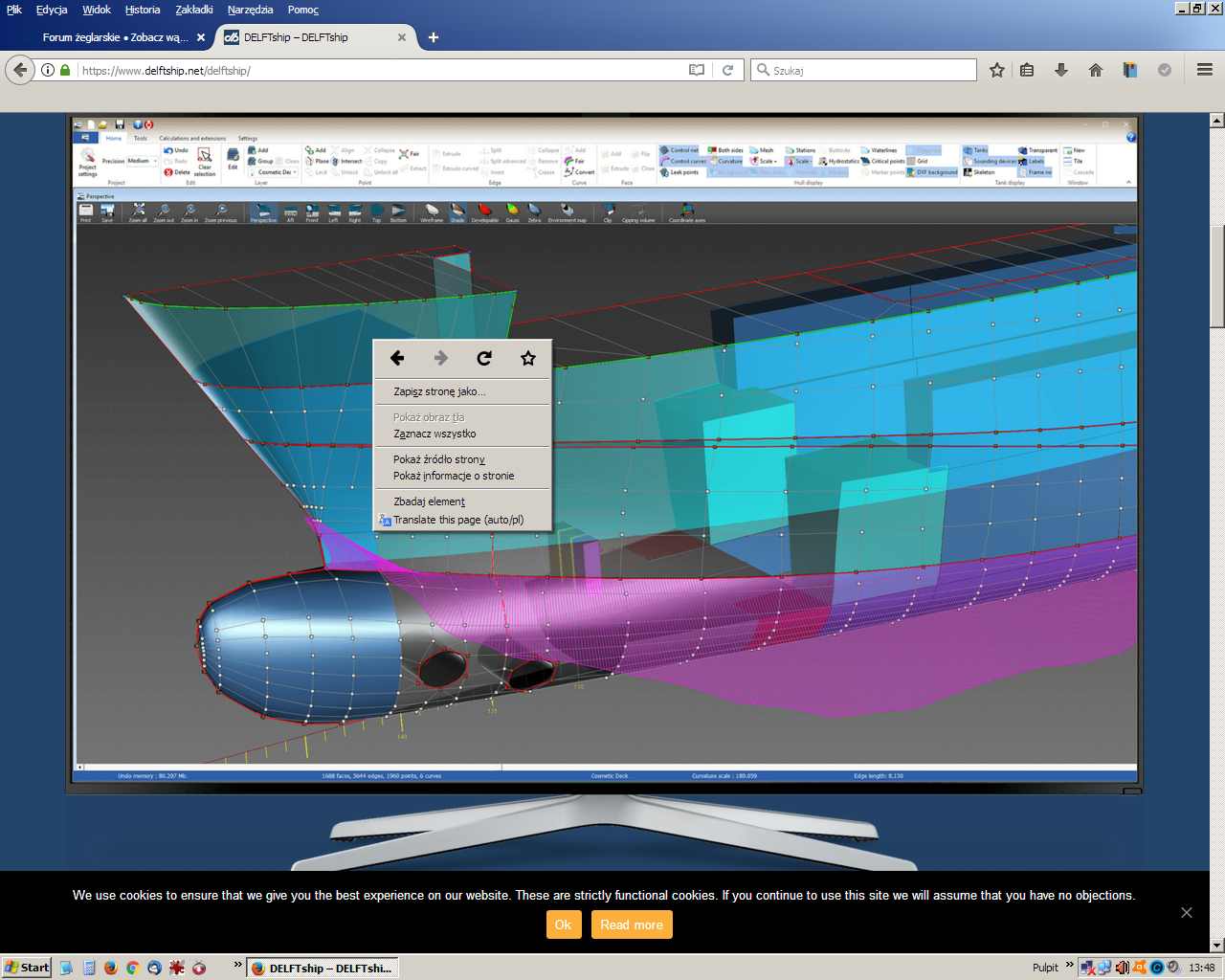Click the green padlock security icon
The height and width of the screenshot is (980, 1225).
65,70
